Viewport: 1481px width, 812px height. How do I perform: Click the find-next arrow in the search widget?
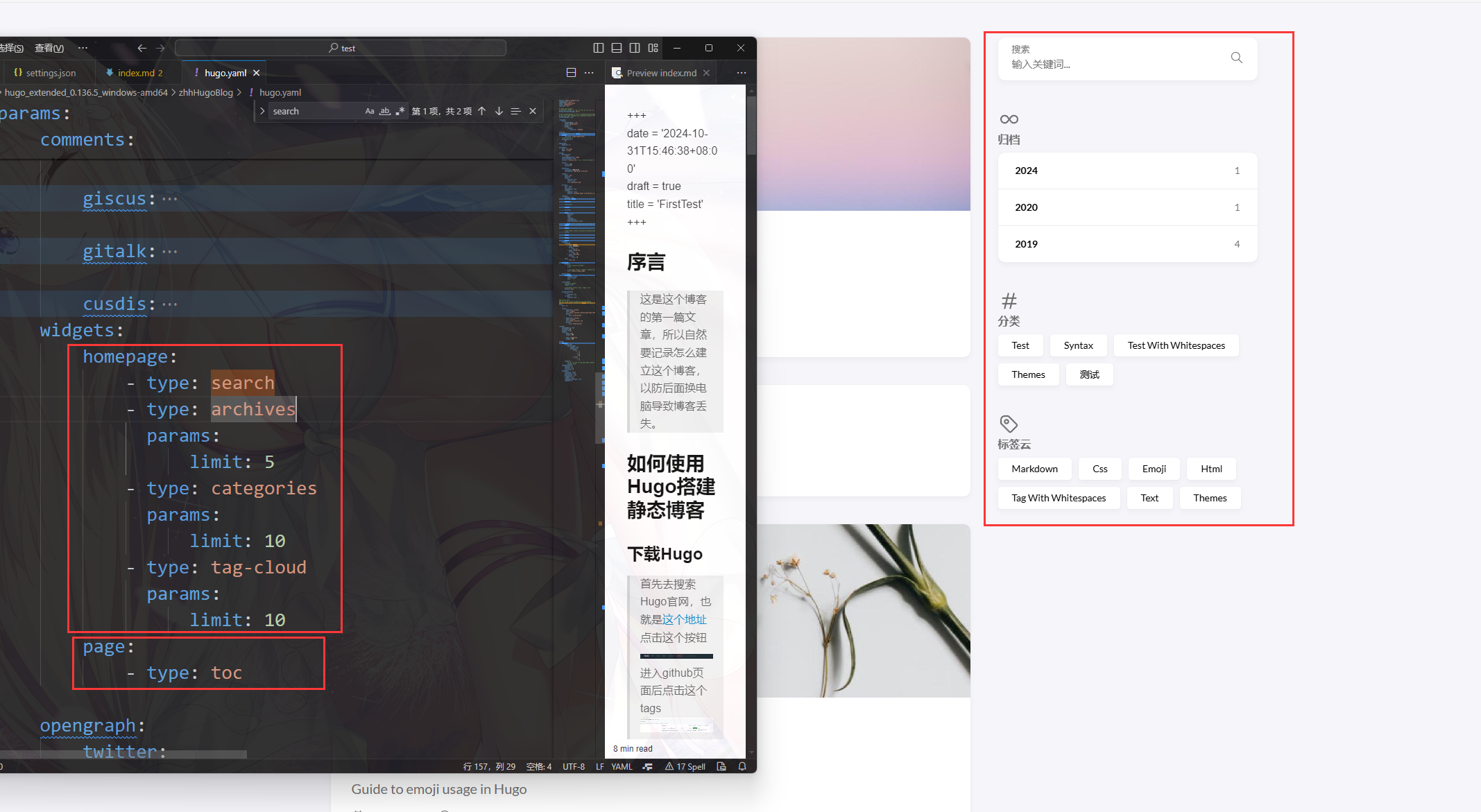pyautogui.click(x=499, y=111)
